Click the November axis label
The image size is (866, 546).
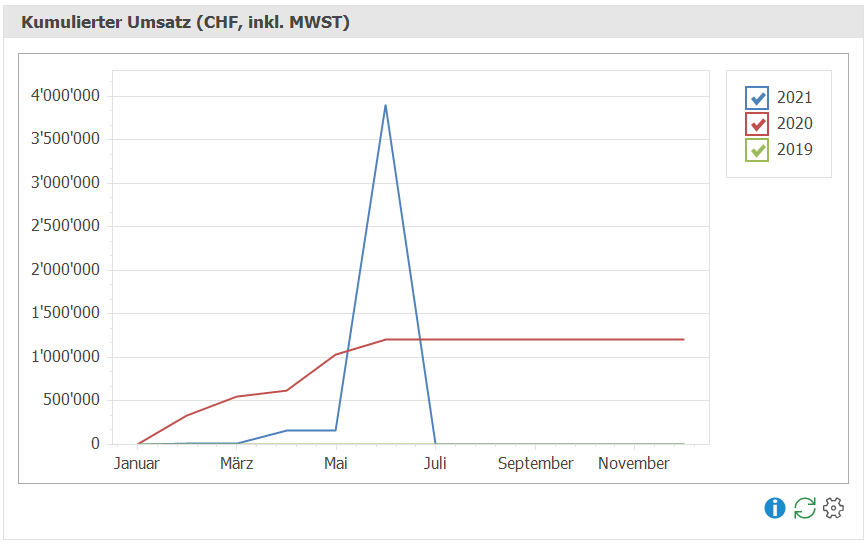click(x=634, y=463)
